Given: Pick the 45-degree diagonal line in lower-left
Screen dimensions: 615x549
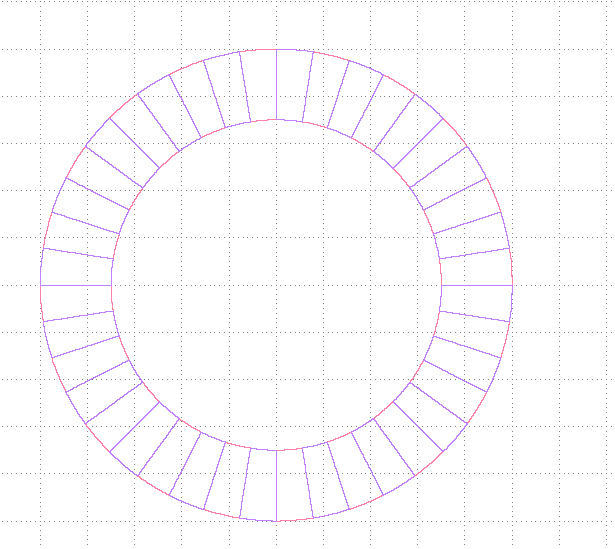Looking at the screenshot, I should (x=135, y=427).
